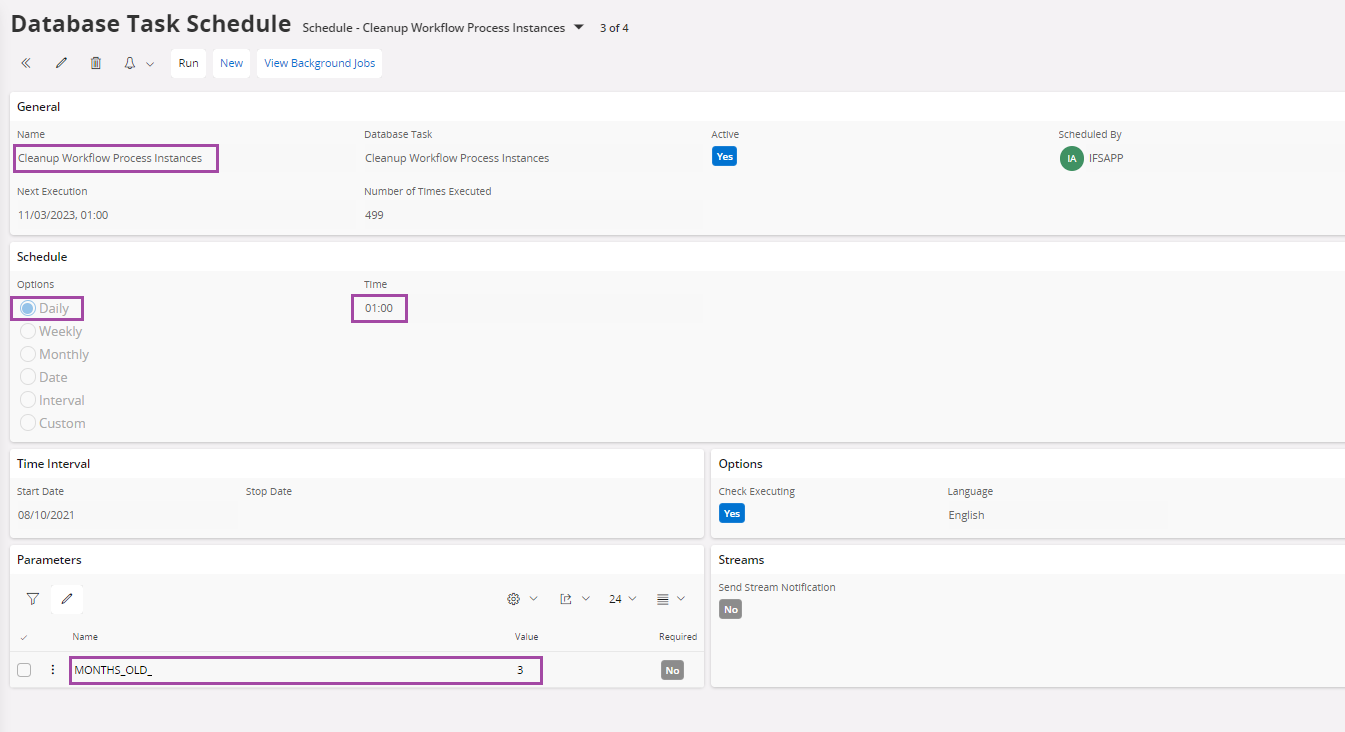Open the page size 24 dropdown
1345x732 pixels.
622,599
